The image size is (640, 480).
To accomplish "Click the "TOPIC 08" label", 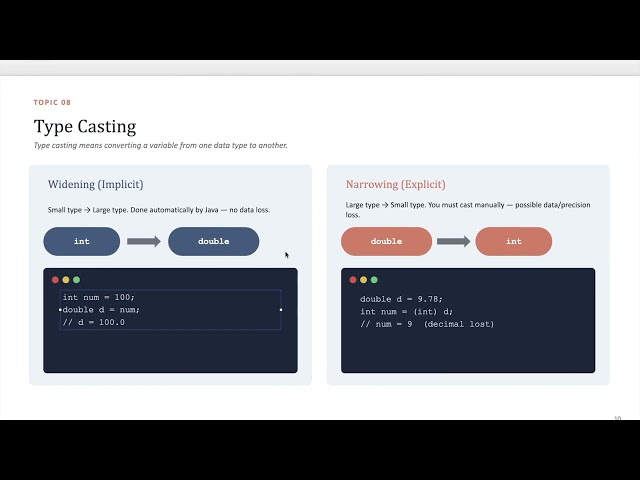I will tap(52, 102).
